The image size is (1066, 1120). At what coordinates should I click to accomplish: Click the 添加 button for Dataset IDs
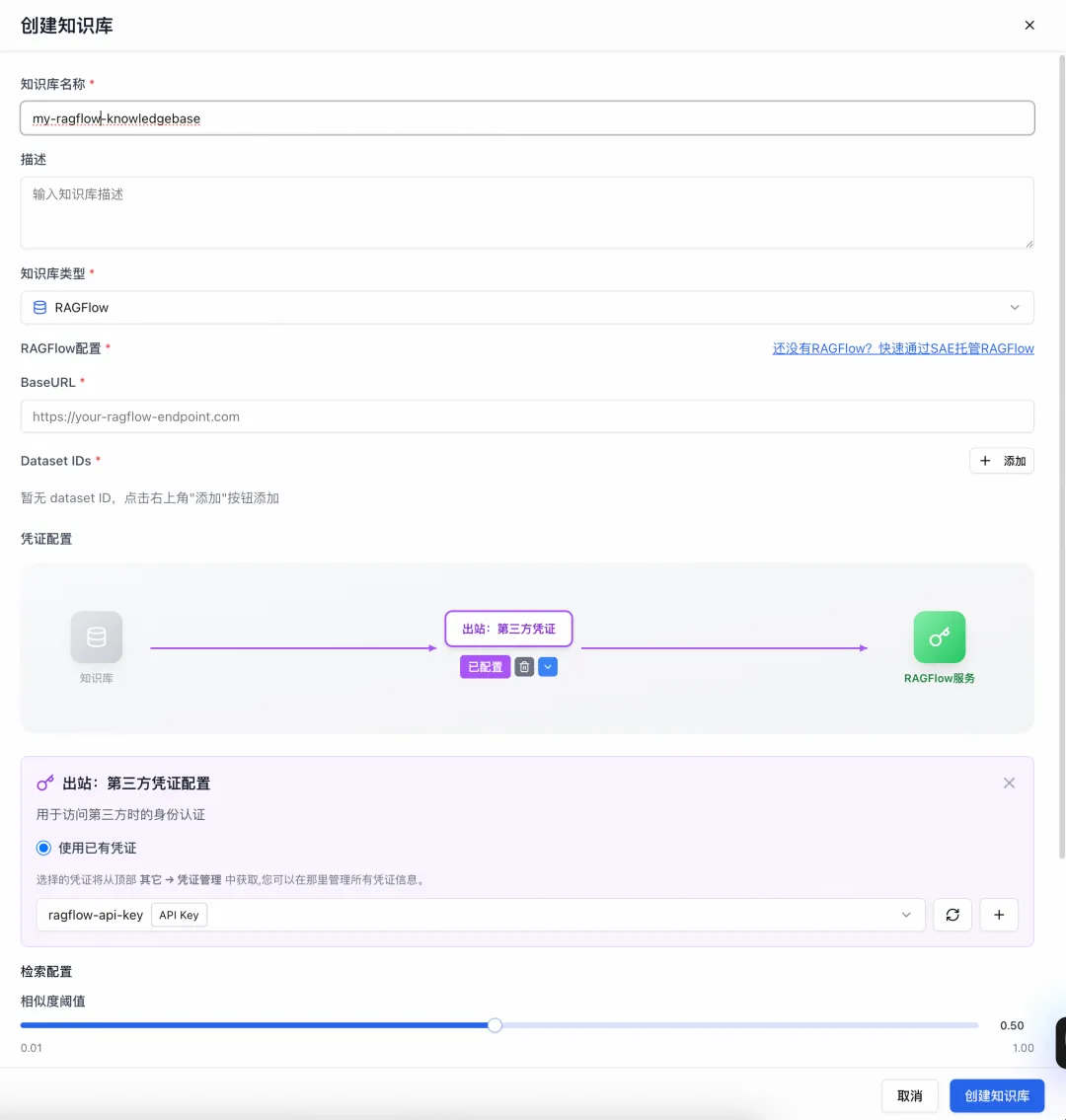click(1002, 461)
